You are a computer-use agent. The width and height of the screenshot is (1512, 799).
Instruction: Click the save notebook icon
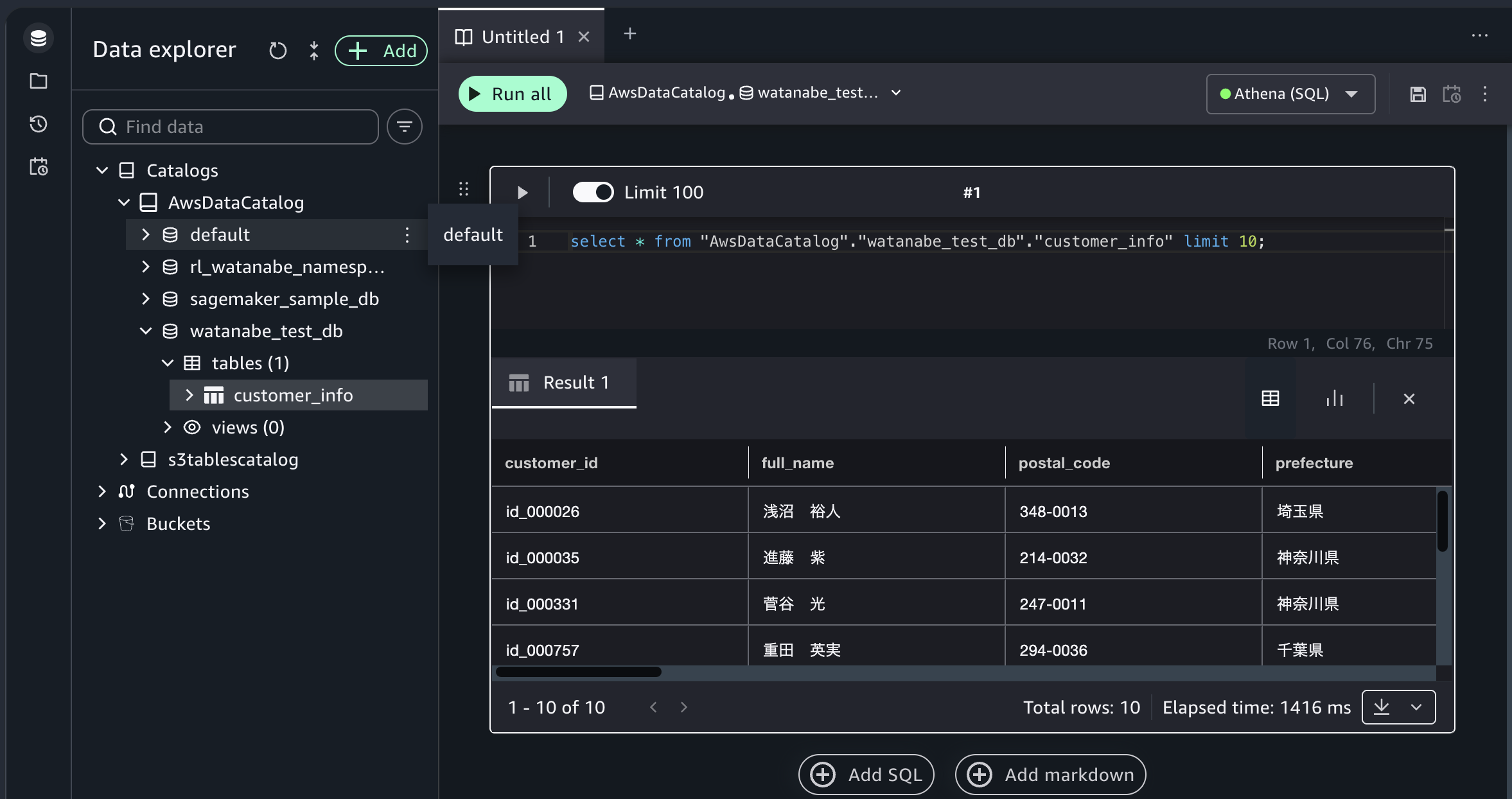point(1418,94)
